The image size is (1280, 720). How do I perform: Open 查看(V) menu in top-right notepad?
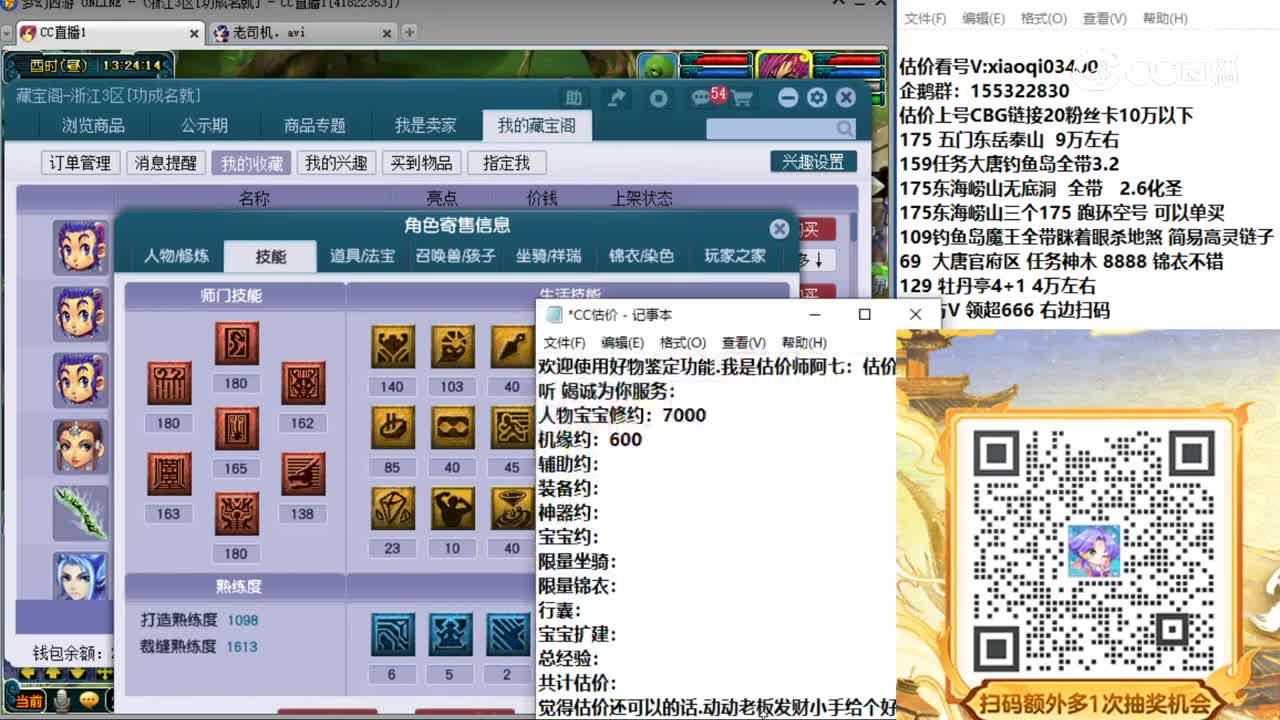coord(1104,18)
